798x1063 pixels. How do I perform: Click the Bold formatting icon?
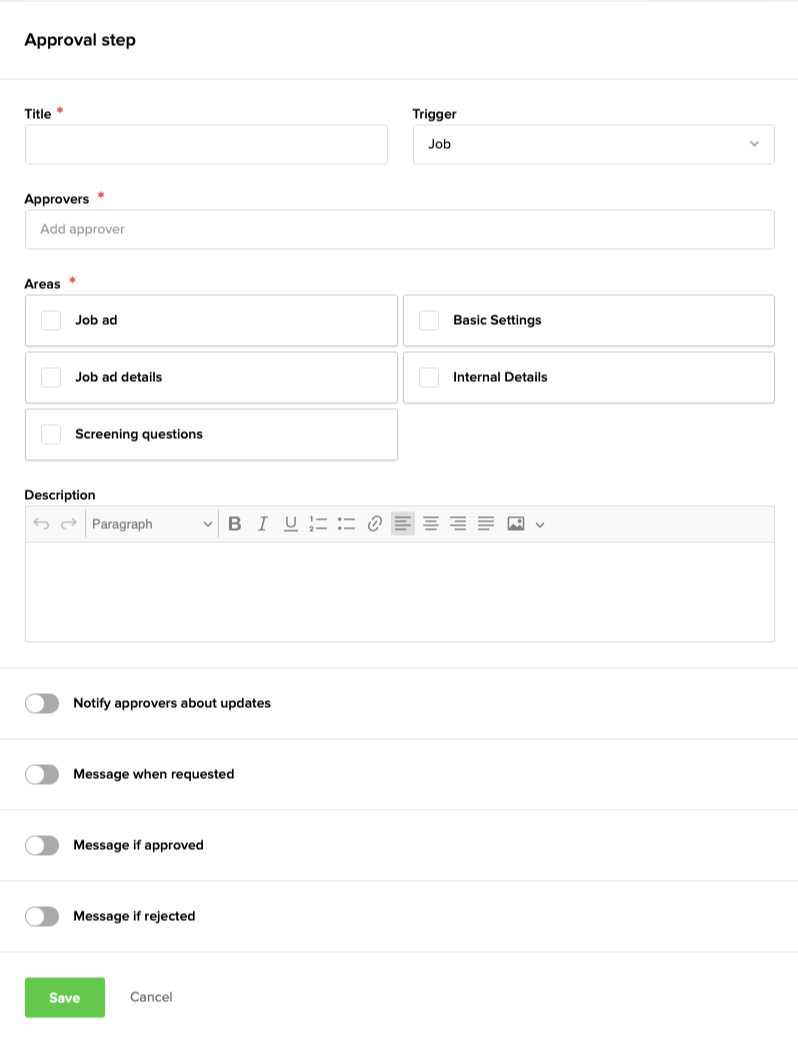235,524
